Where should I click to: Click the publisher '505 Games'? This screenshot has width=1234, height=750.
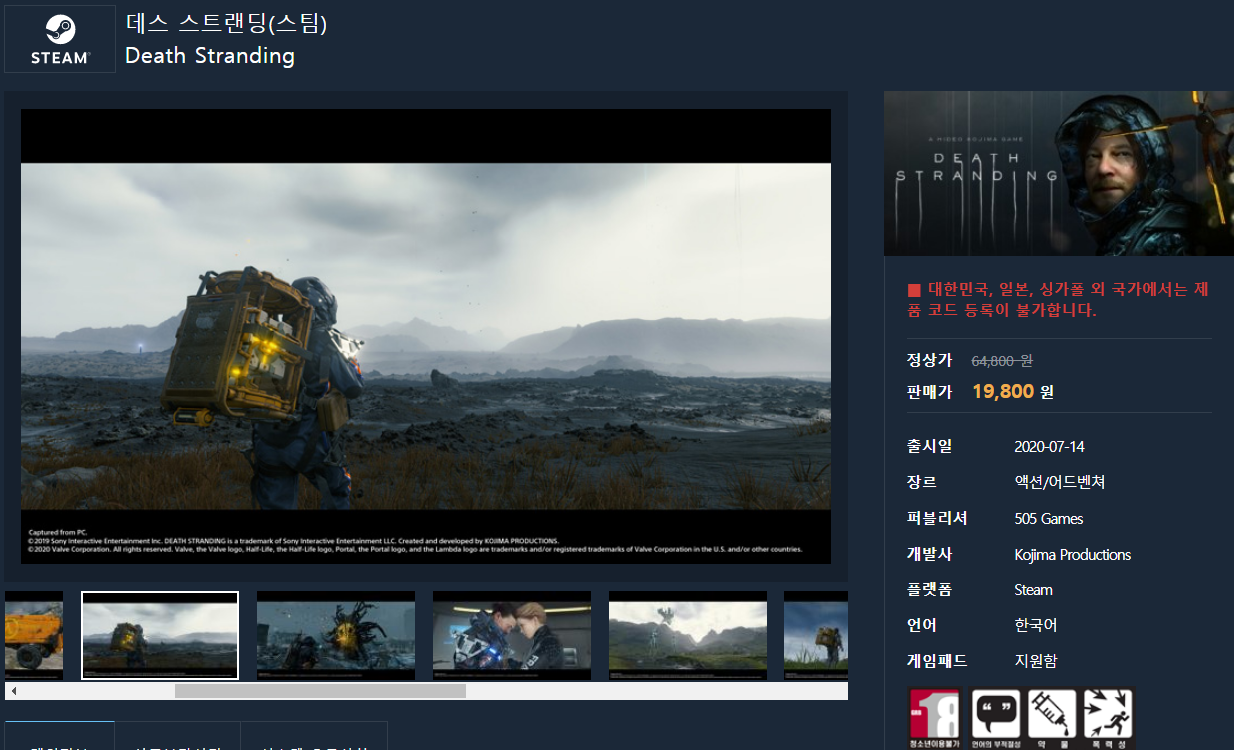pyautogui.click(x=1048, y=519)
